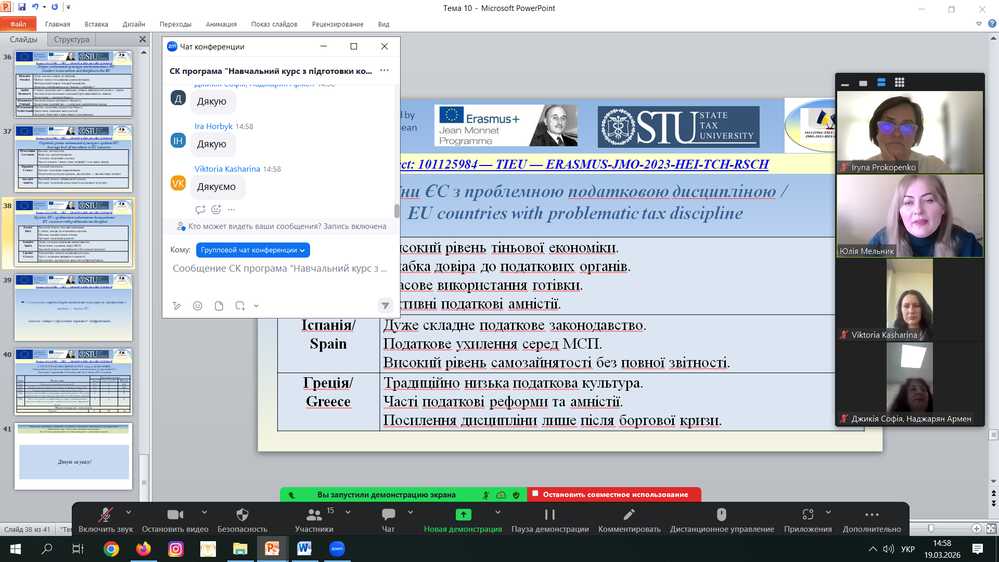This screenshot has width=999, height=562.
Task: Expand audio options arrow beside microphone
Action: (128, 510)
